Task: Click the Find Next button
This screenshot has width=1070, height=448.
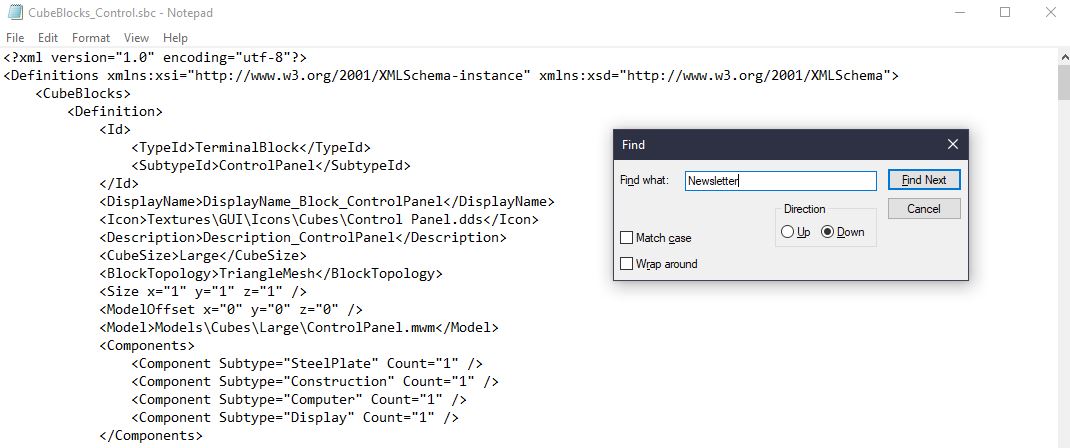Action: point(924,180)
